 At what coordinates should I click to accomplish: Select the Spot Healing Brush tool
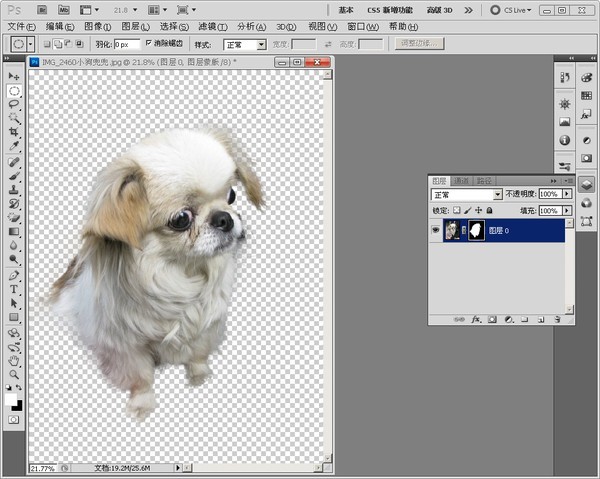[x=14, y=162]
